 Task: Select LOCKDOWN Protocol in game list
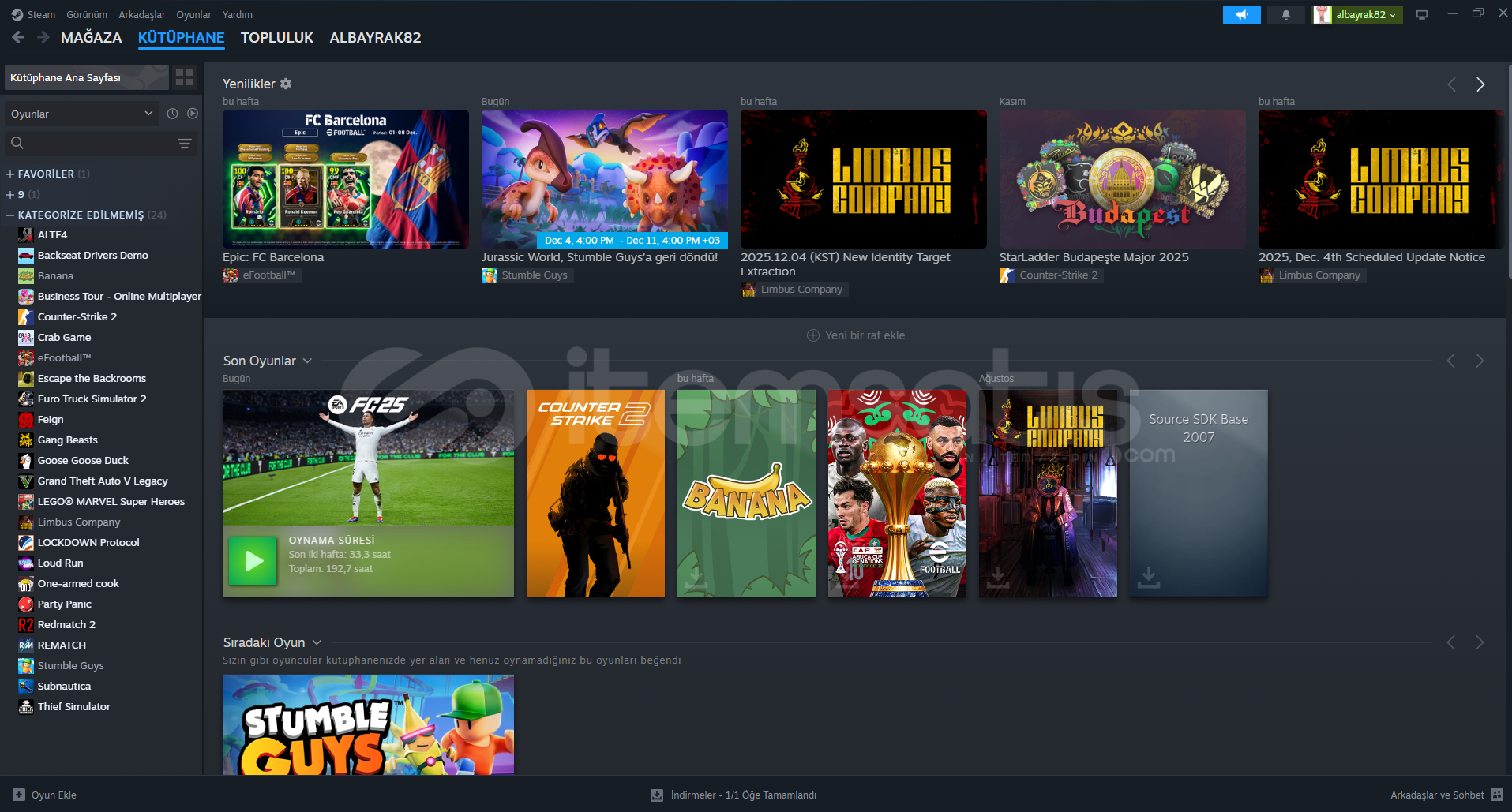[x=88, y=543]
